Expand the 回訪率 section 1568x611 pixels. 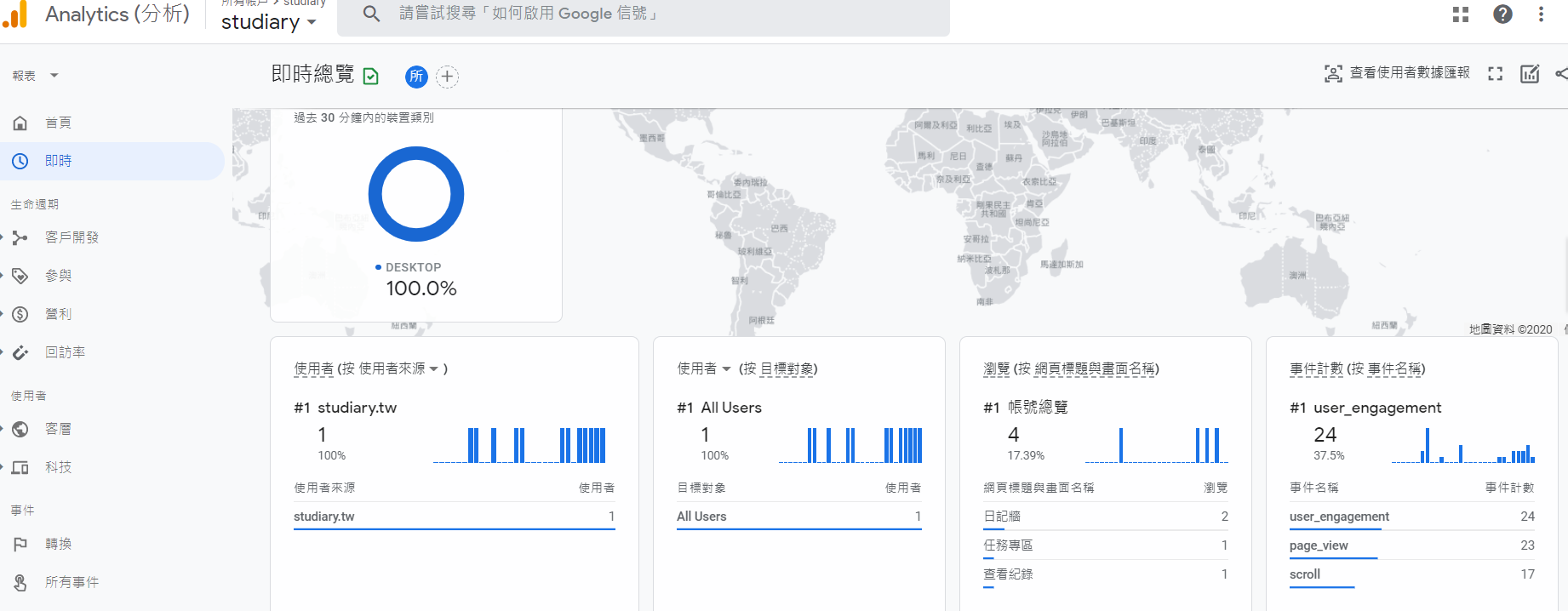(x=66, y=352)
